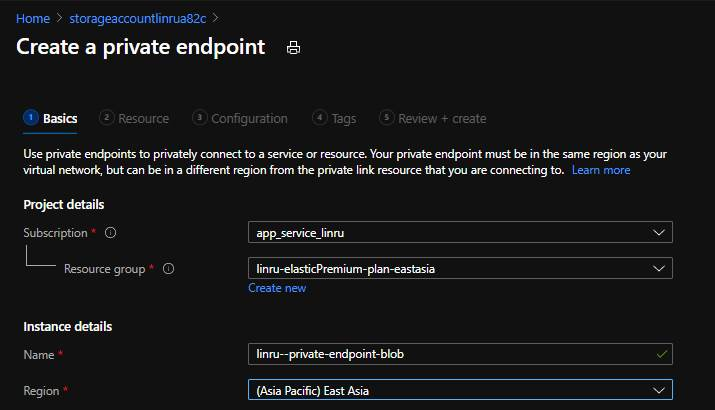Click the Resource step number icon

pyautogui.click(x=107, y=118)
